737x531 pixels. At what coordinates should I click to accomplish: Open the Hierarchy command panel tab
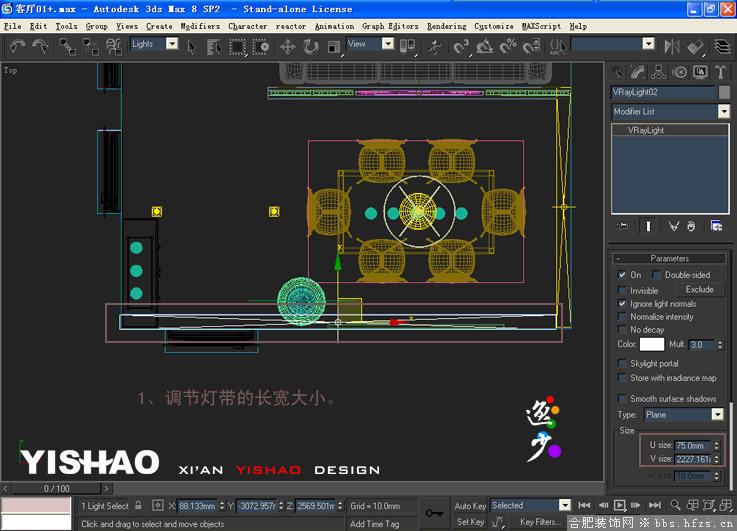click(x=659, y=72)
